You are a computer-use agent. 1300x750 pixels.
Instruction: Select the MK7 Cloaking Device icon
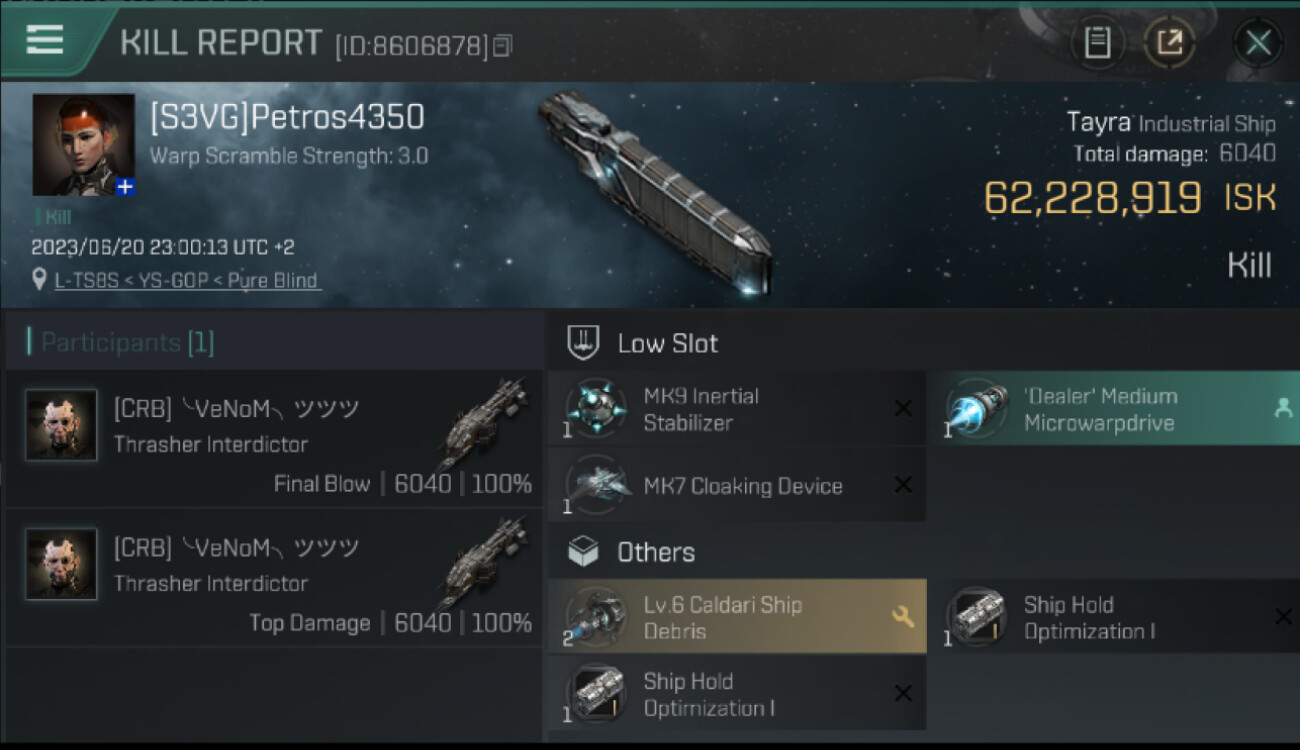[x=596, y=485]
